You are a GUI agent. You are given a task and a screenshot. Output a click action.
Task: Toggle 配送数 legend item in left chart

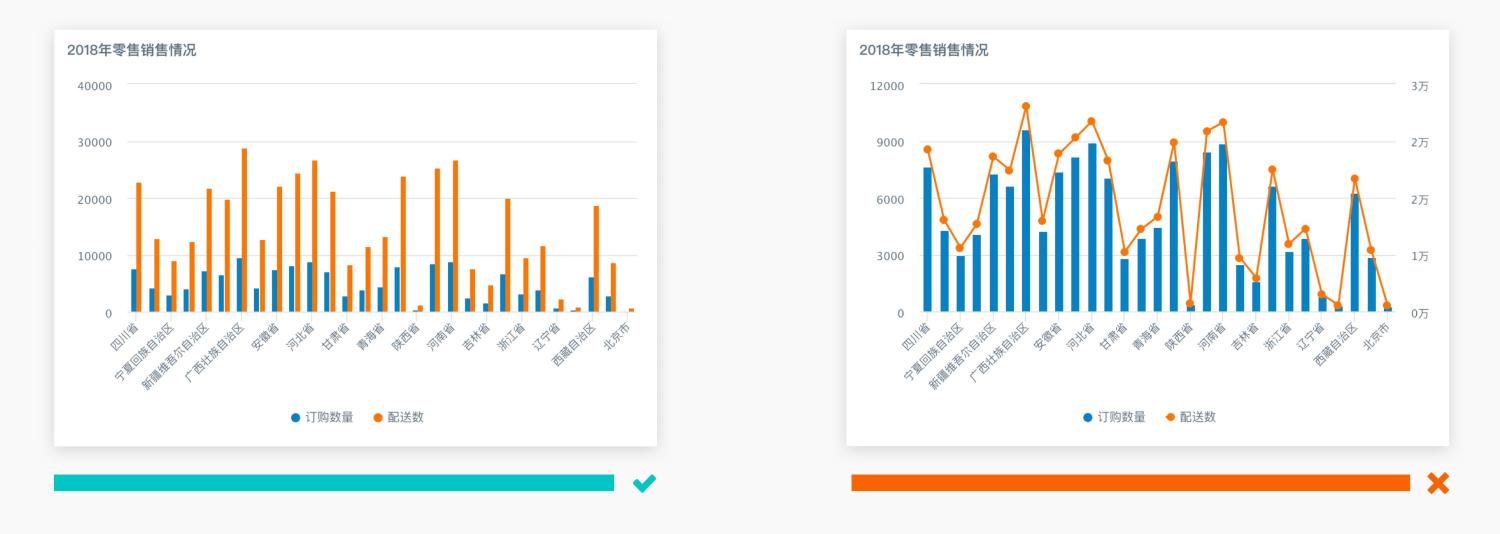pyautogui.click(x=398, y=417)
